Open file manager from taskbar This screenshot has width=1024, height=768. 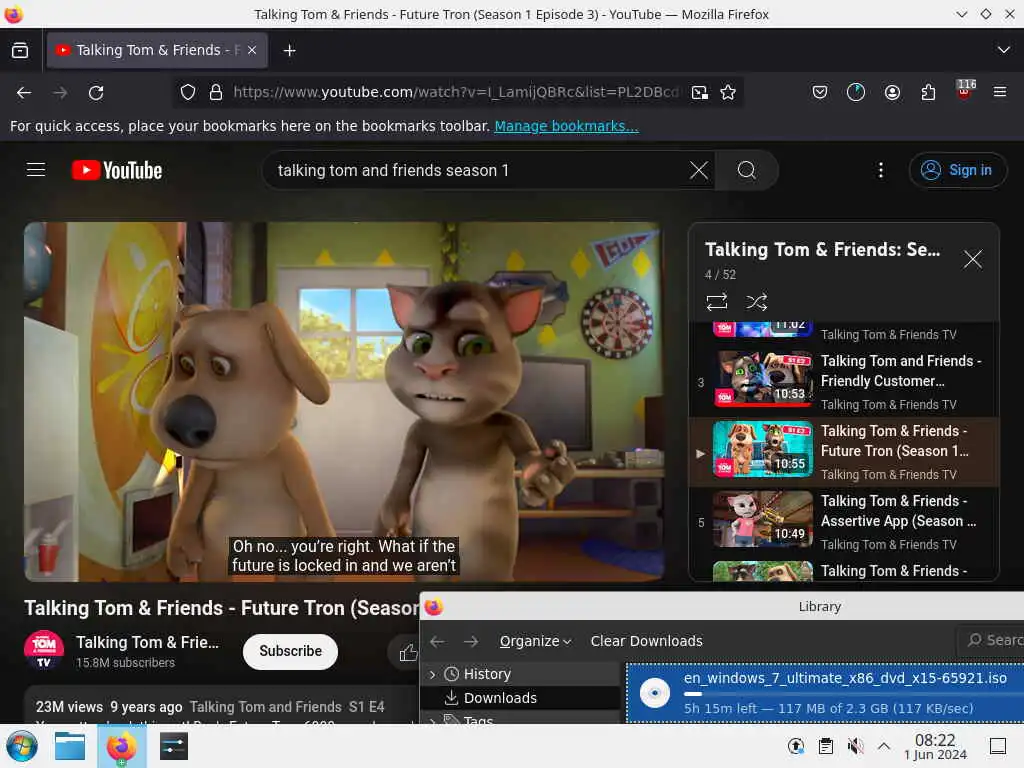pyautogui.click(x=70, y=746)
